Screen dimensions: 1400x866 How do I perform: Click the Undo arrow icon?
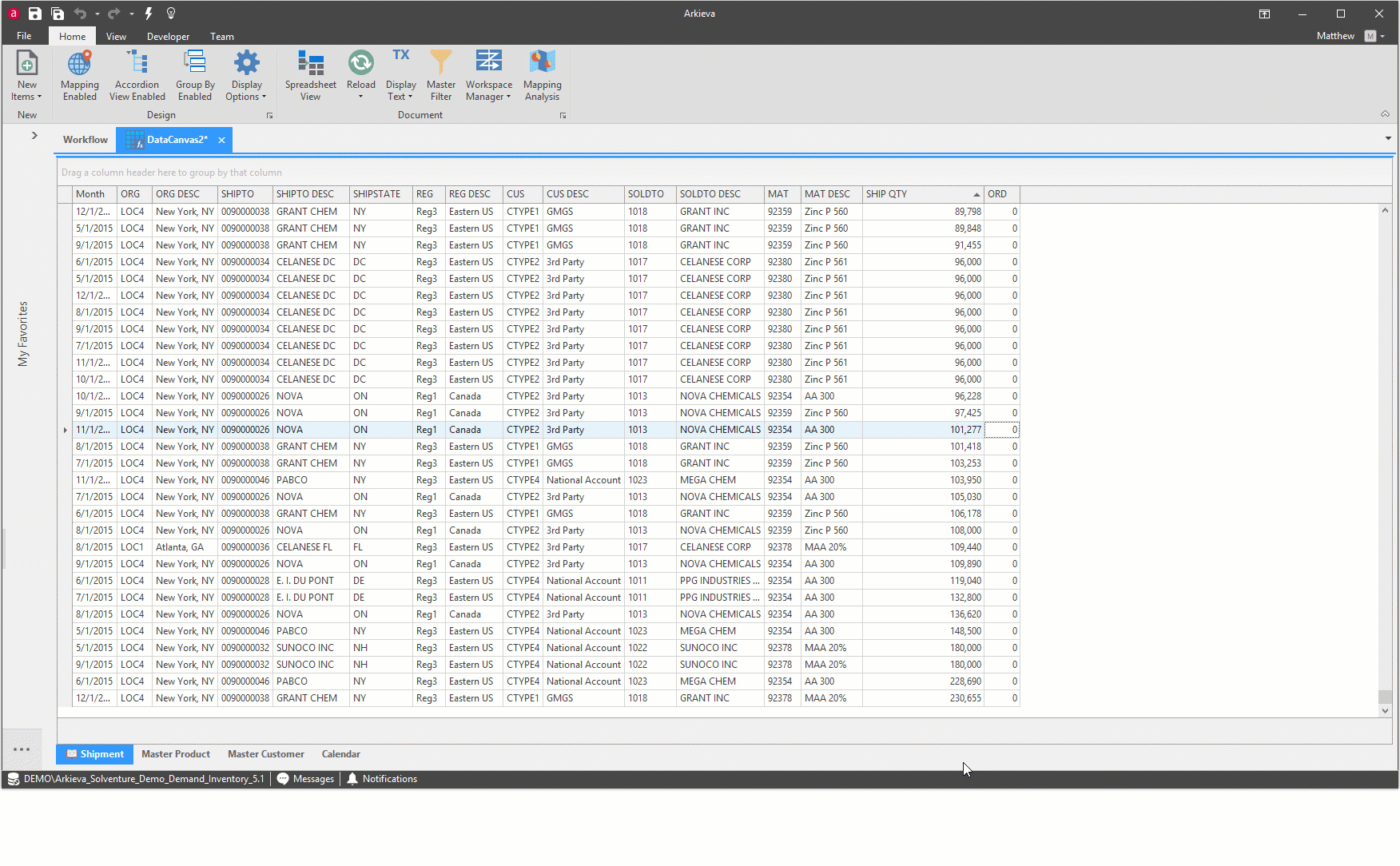point(80,14)
